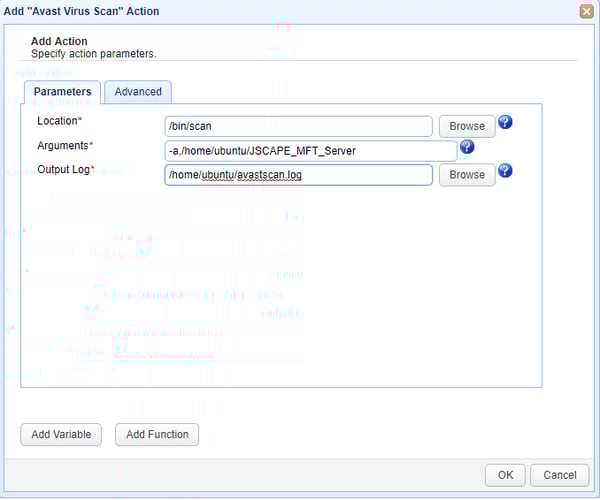Open the Advanced tab
The image size is (600, 500).
pos(138,92)
